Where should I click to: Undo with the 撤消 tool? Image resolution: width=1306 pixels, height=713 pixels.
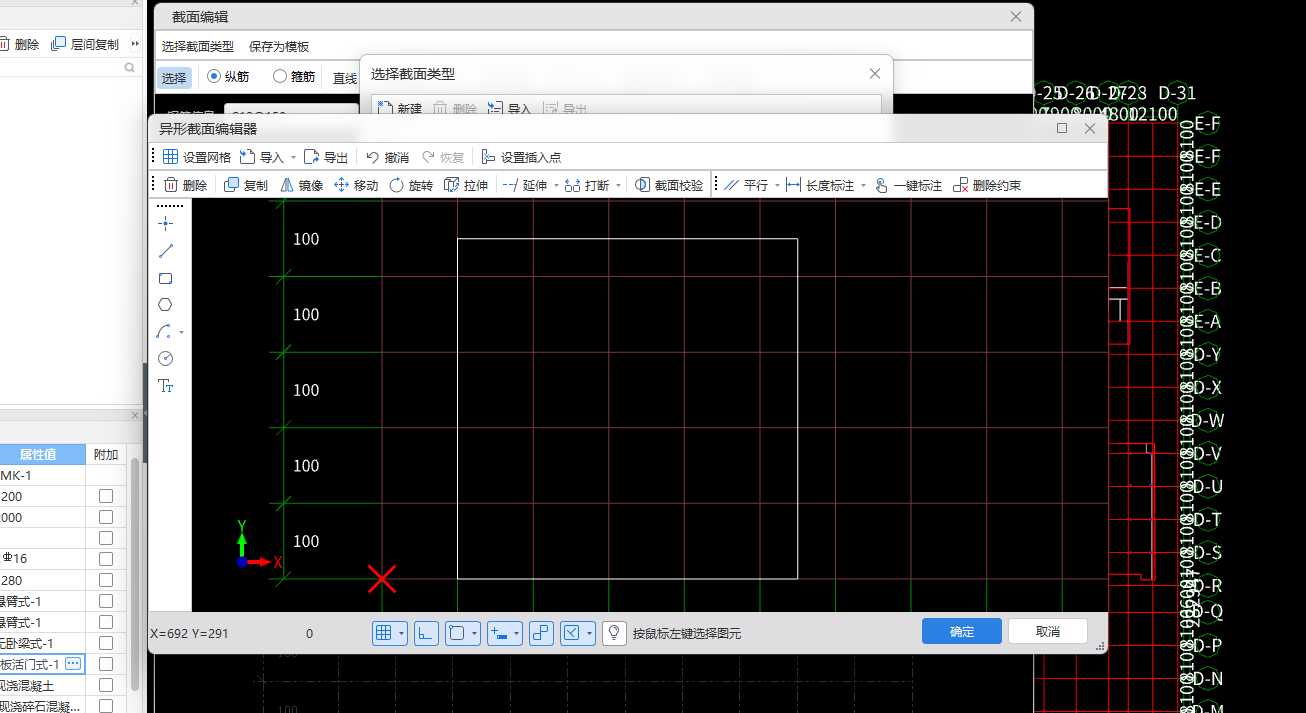387,157
